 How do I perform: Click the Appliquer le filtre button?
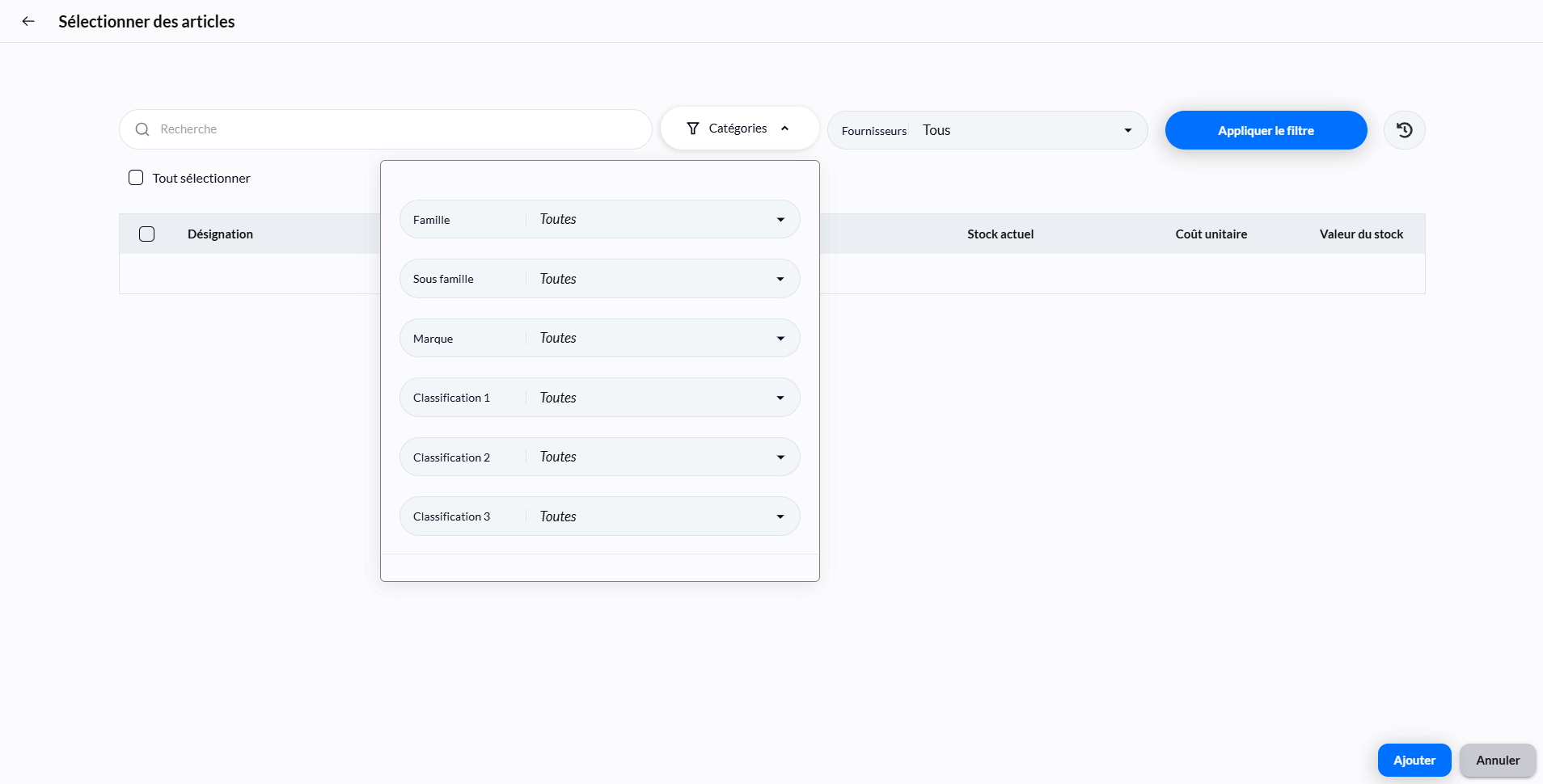click(1266, 130)
